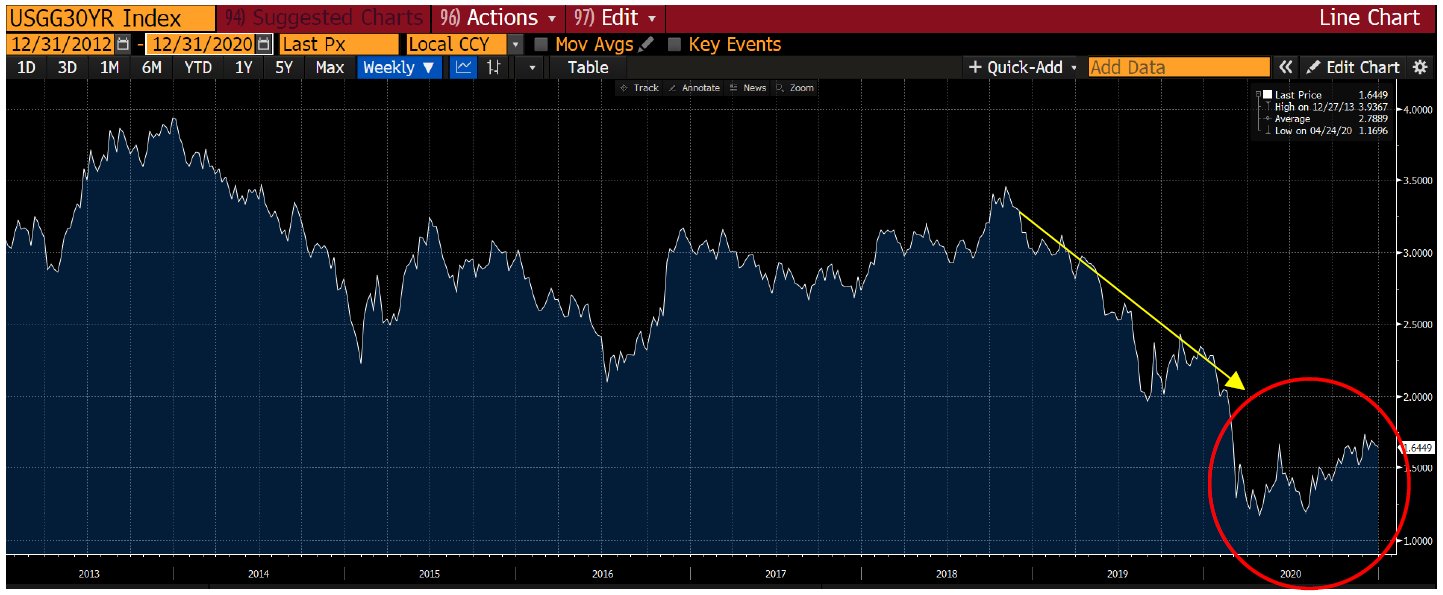Viewport: 1443px width, 595px height.
Task: Open the start date calendar picker
Action: pos(122,44)
